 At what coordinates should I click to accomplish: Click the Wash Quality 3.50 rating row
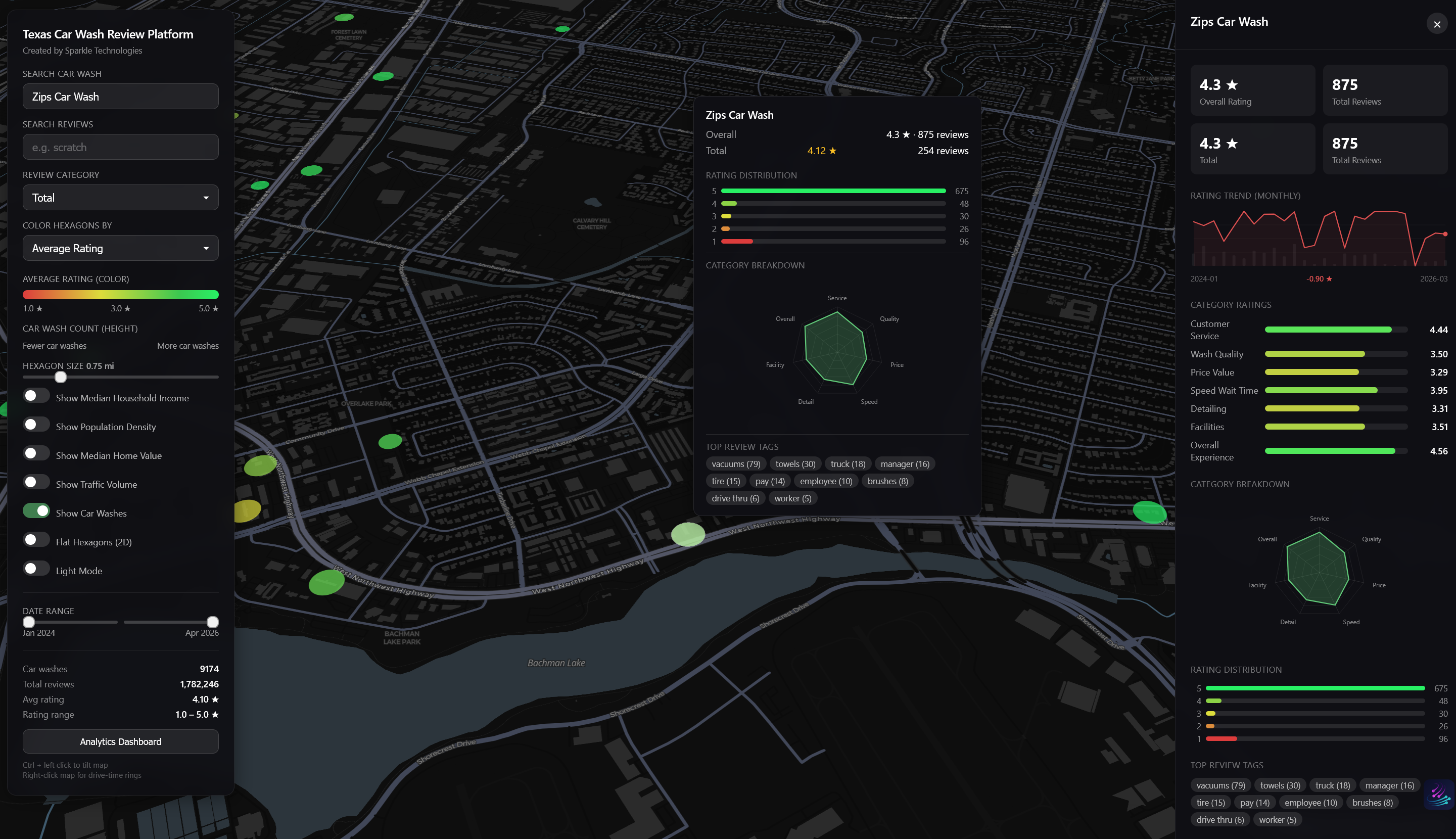click(1319, 354)
